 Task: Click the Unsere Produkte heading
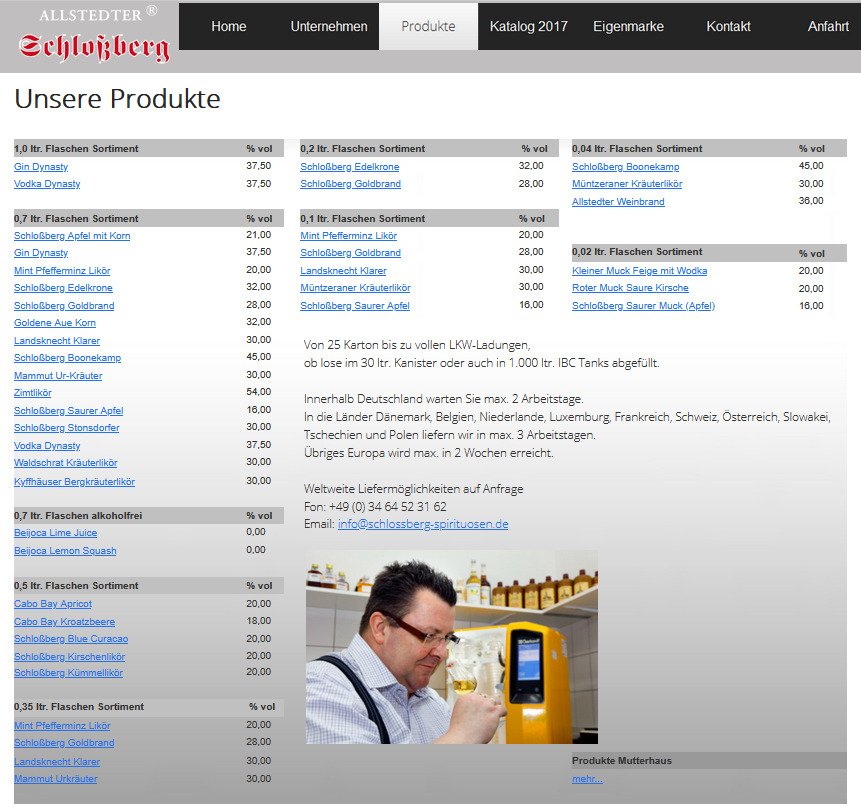click(x=117, y=99)
